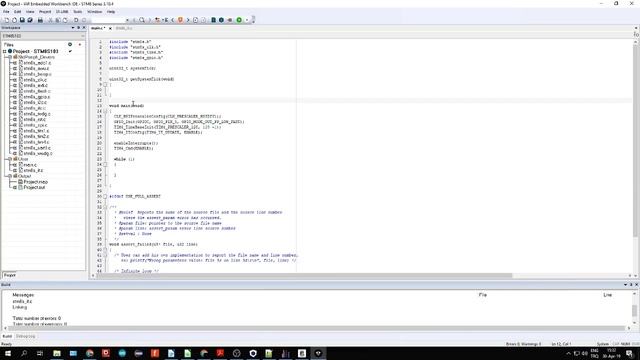Collapse the Output group in workspace

pos(10,176)
